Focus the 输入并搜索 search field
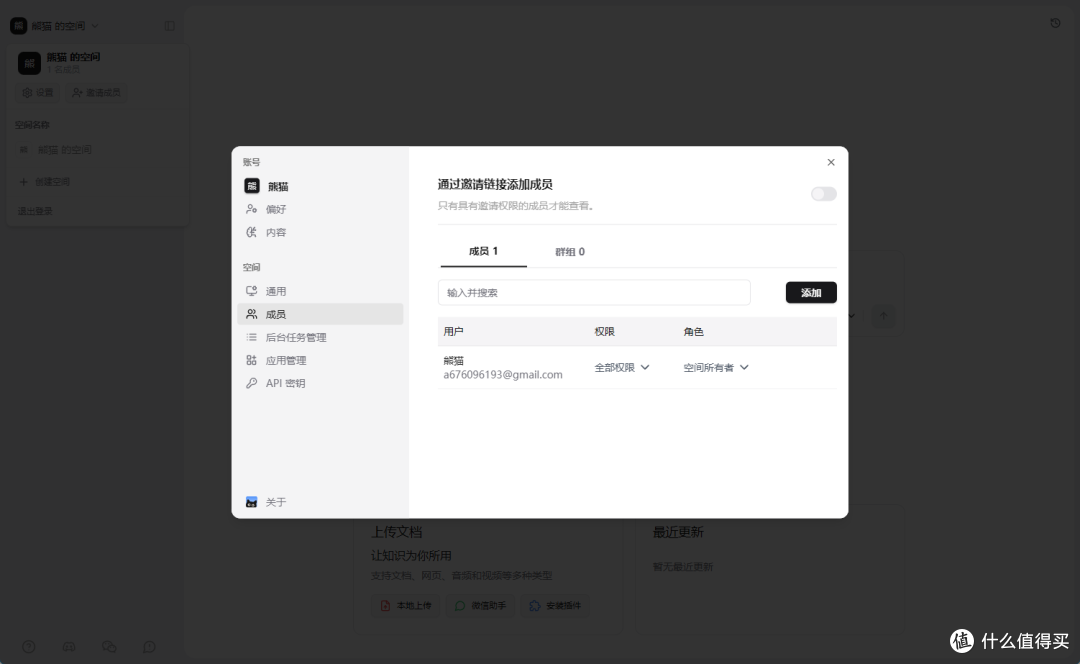 594,293
